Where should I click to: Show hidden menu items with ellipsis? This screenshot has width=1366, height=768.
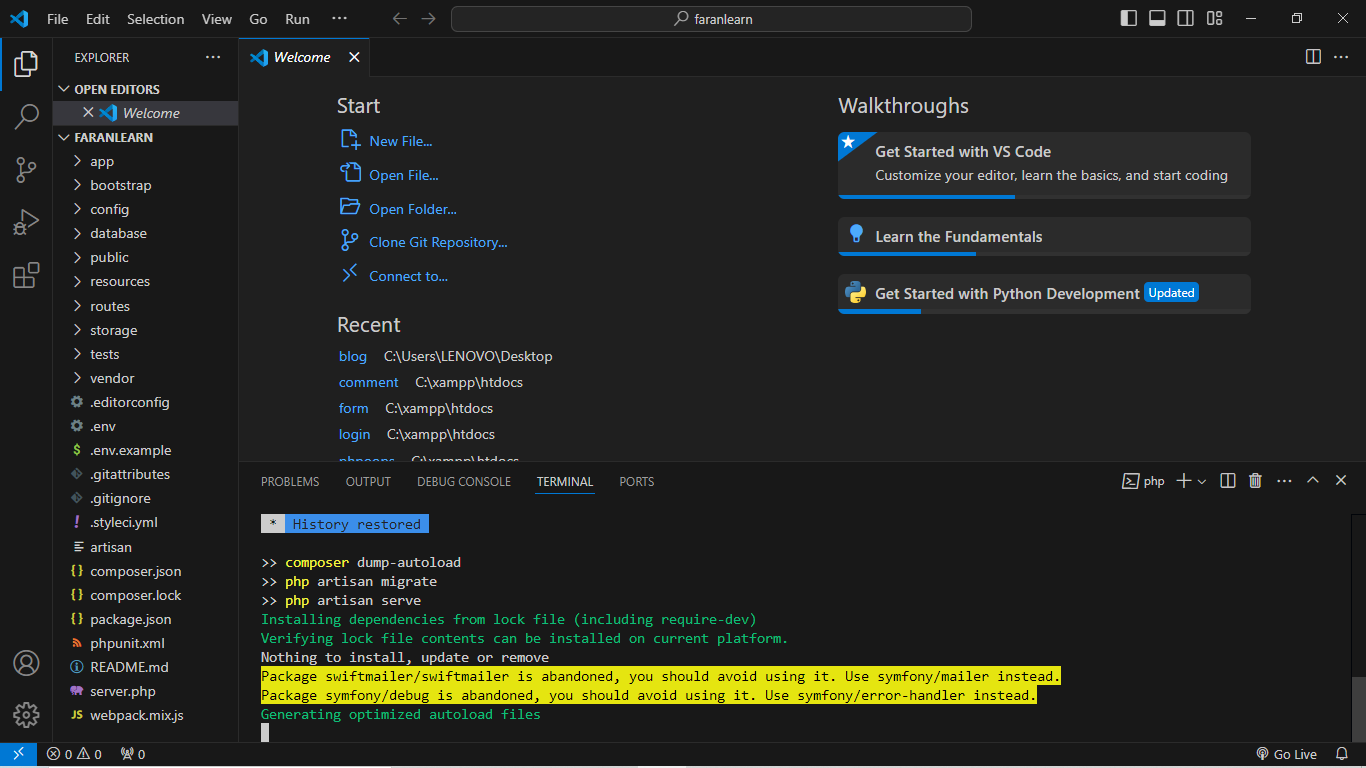[339, 19]
